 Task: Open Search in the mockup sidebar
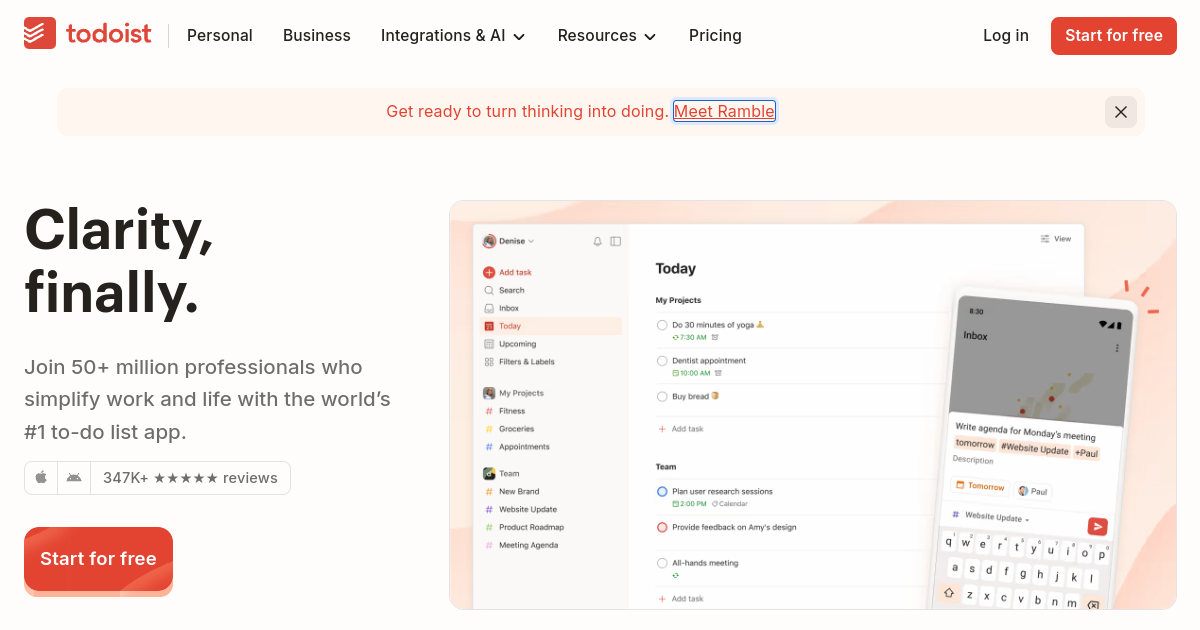point(505,290)
